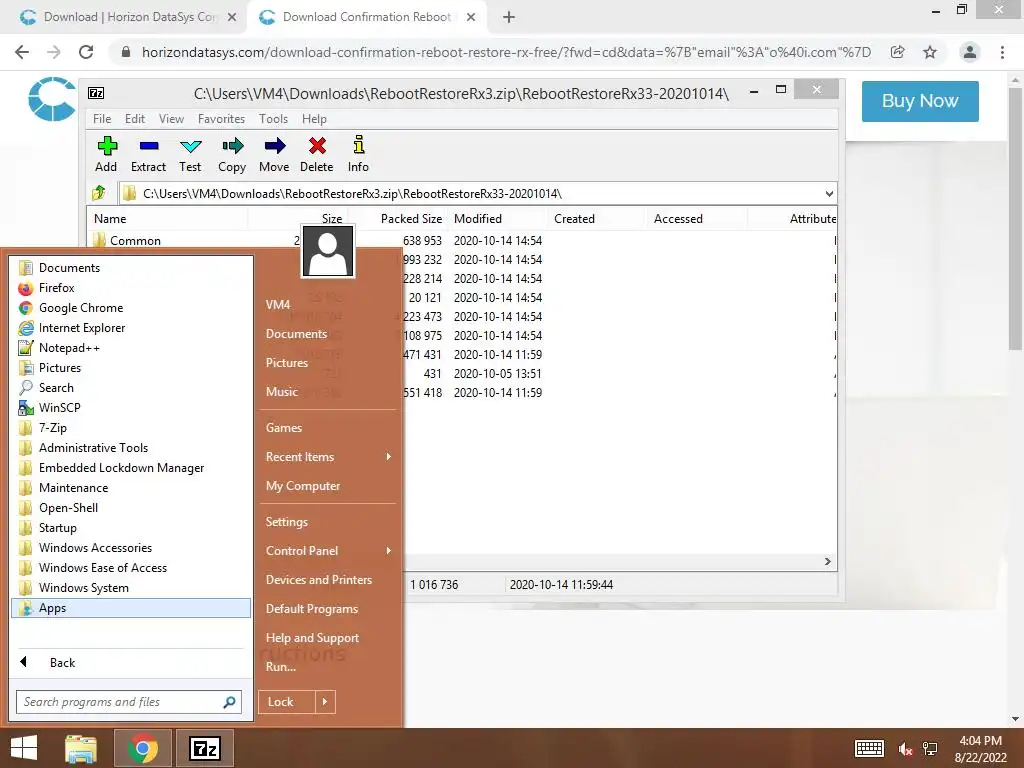The width and height of the screenshot is (1024, 768).
Task: Click the user account picture in Start menu
Action: [328, 251]
